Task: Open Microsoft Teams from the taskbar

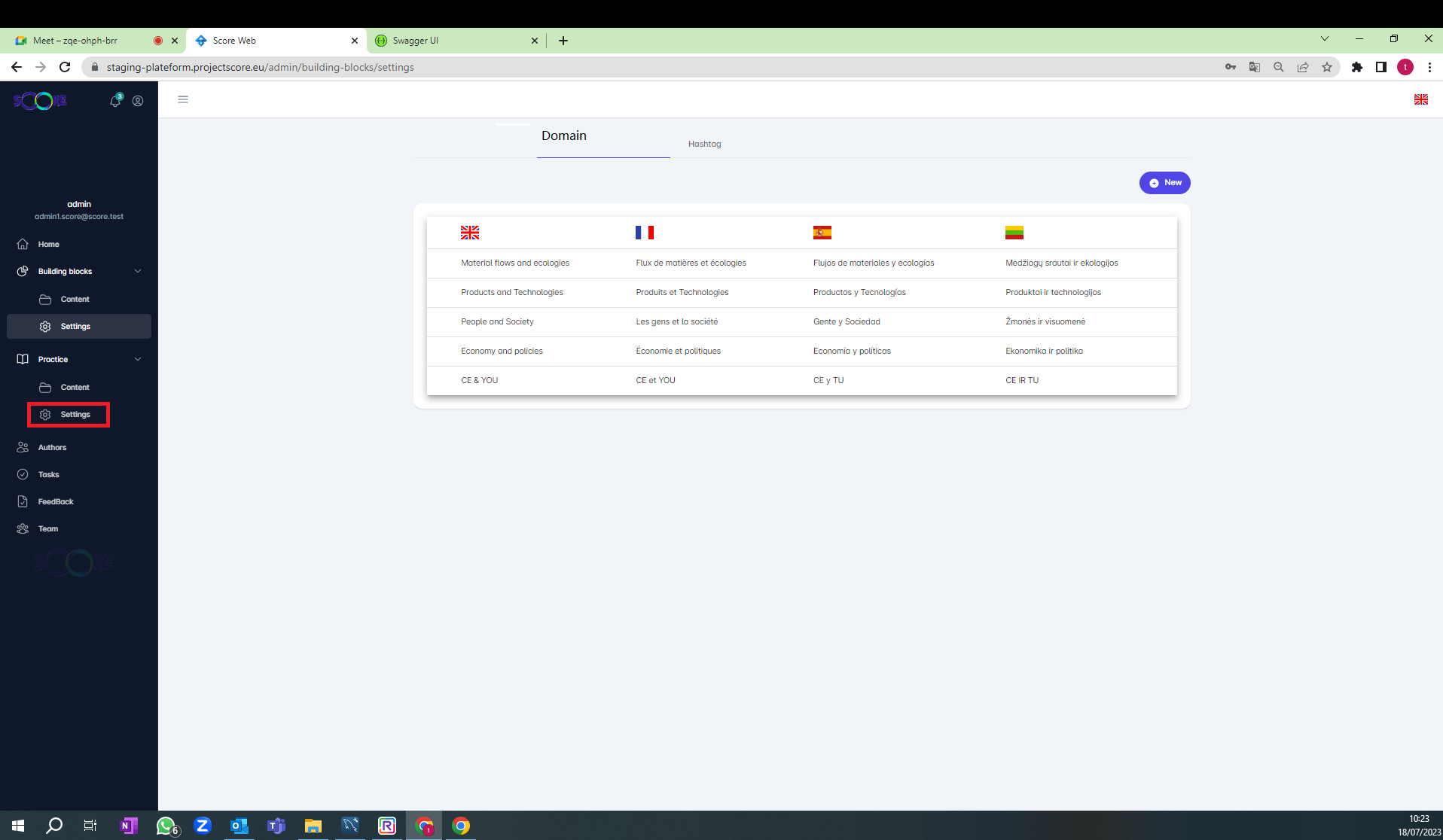Action: point(276,826)
